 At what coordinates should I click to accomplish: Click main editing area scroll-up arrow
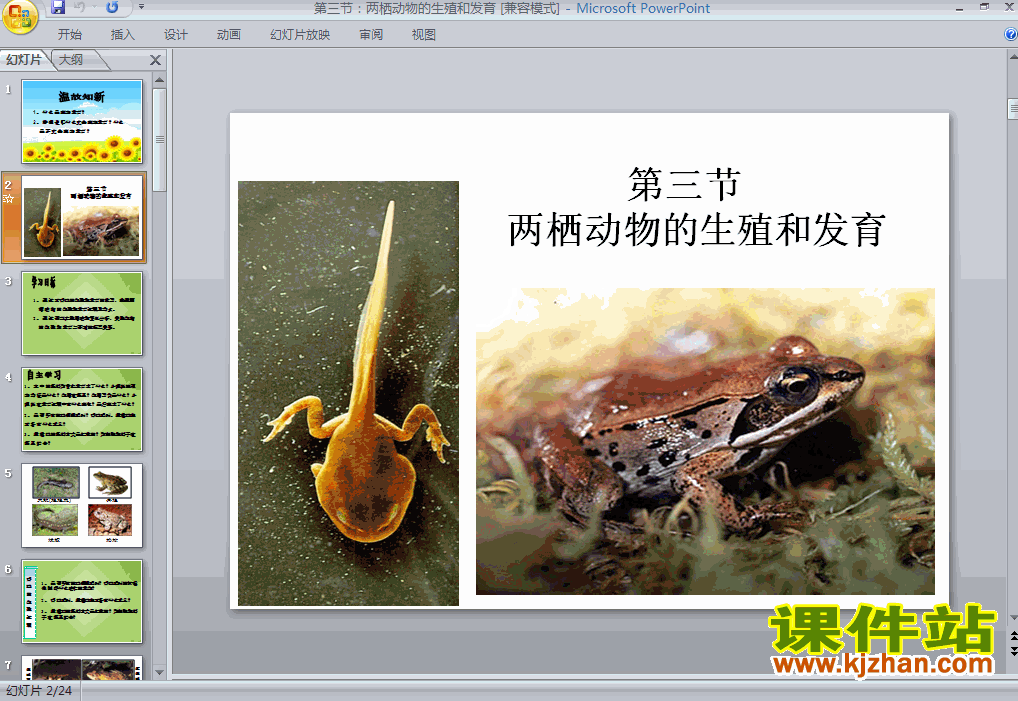(1013, 57)
